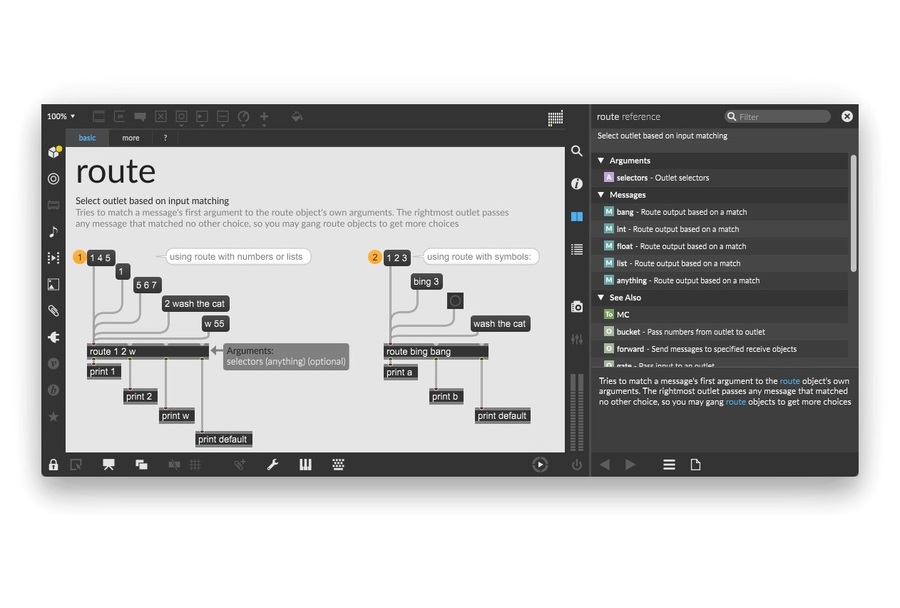900x608 pixels.
Task: Add a comment box from top toolbar
Action: click(140, 117)
